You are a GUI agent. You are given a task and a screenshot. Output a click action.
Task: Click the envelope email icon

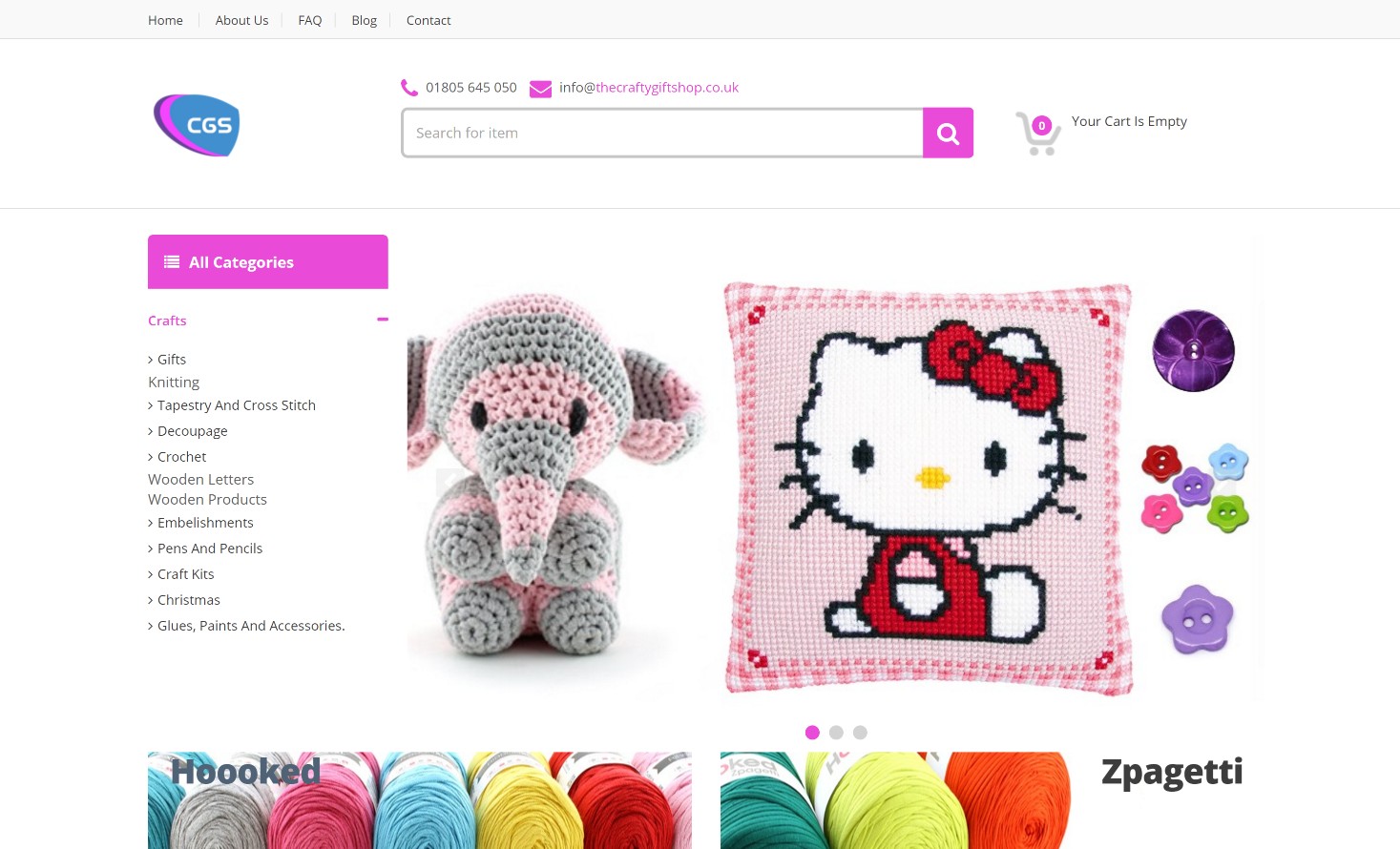540,89
